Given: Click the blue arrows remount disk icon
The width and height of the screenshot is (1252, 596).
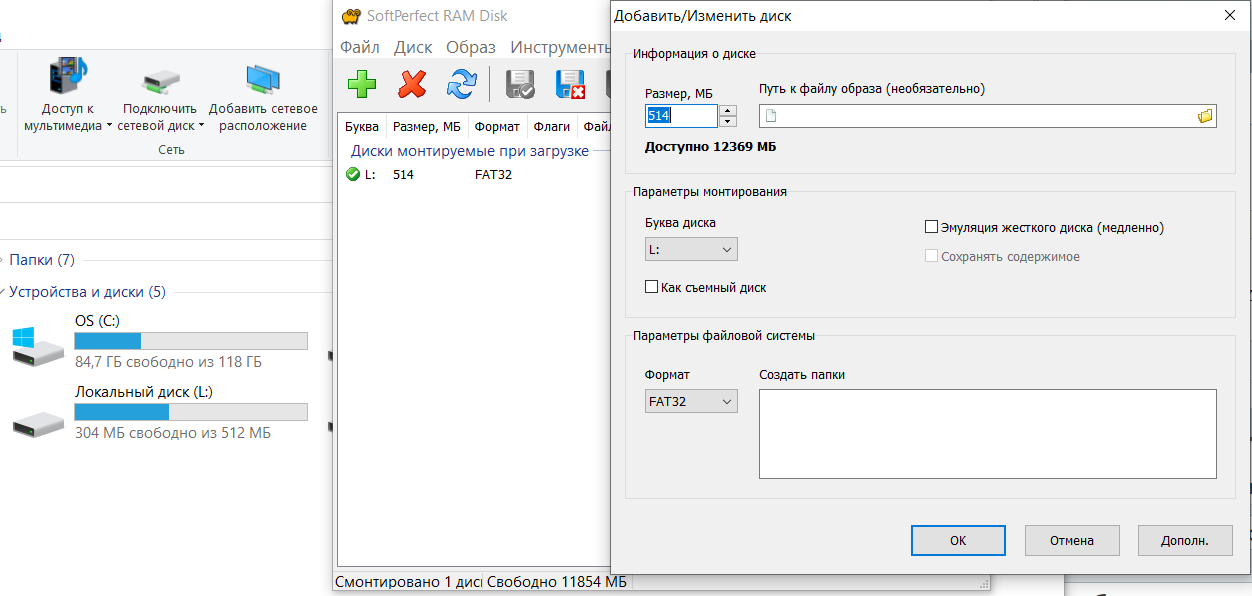Looking at the screenshot, I should [x=461, y=84].
